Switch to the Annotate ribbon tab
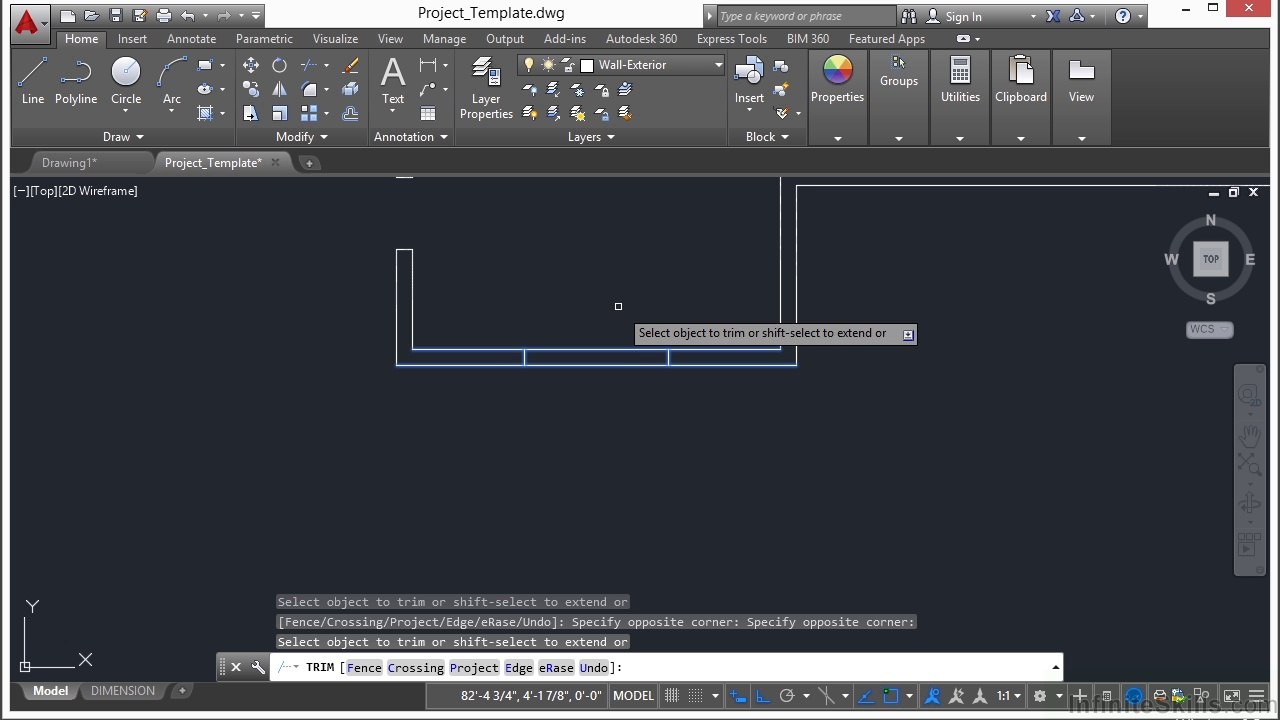Image resolution: width=1280 pixels, height=720 pixels. [x=191, y=39]
